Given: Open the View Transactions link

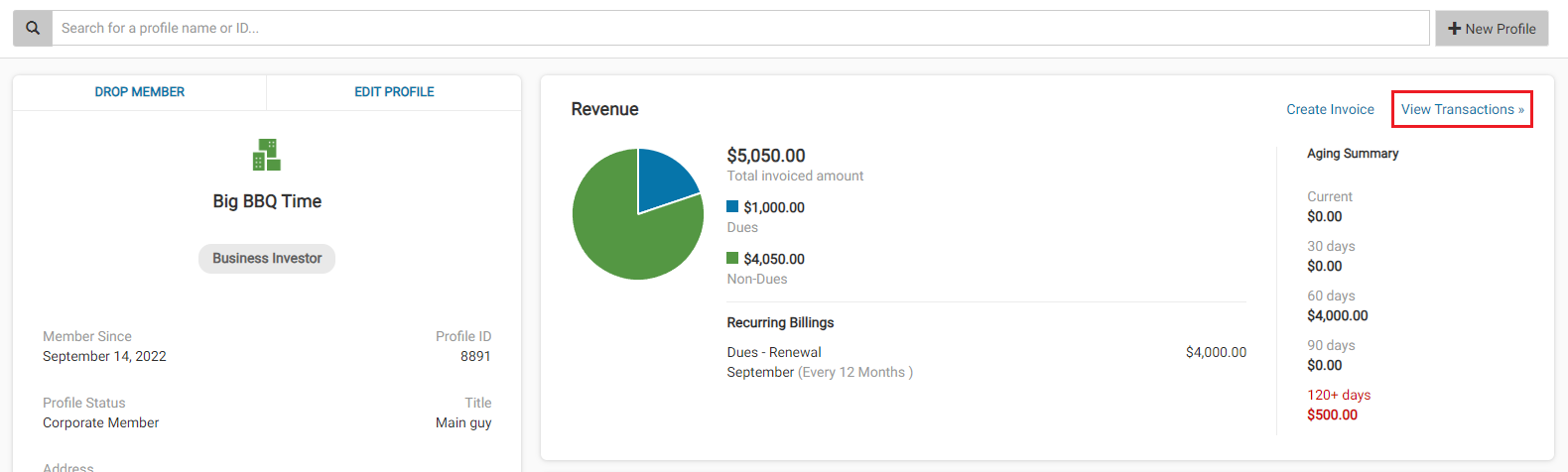Looking at the screenshot, I should (x=1463, y=109).
